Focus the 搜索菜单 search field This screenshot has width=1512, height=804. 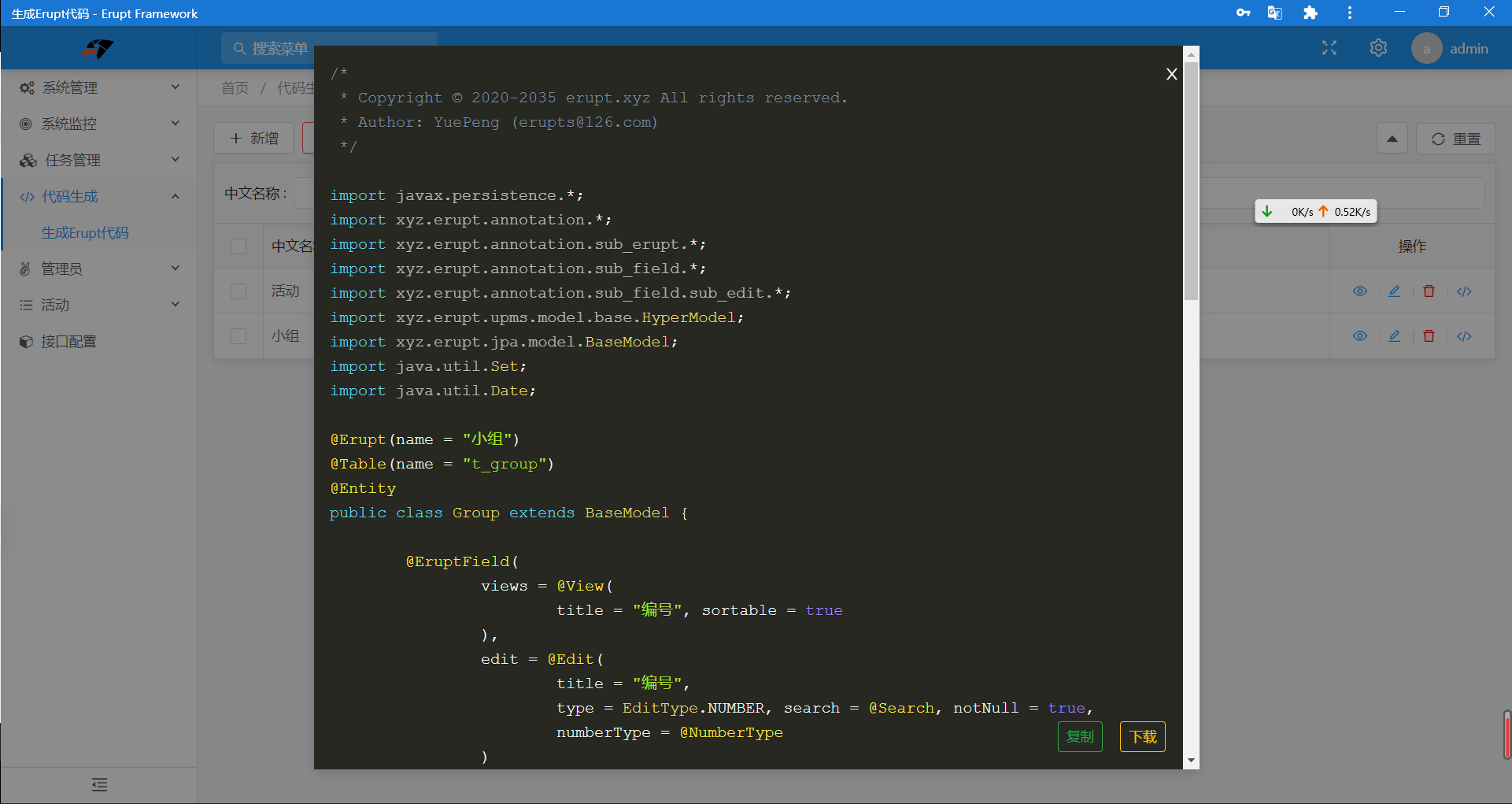[329, 48]
